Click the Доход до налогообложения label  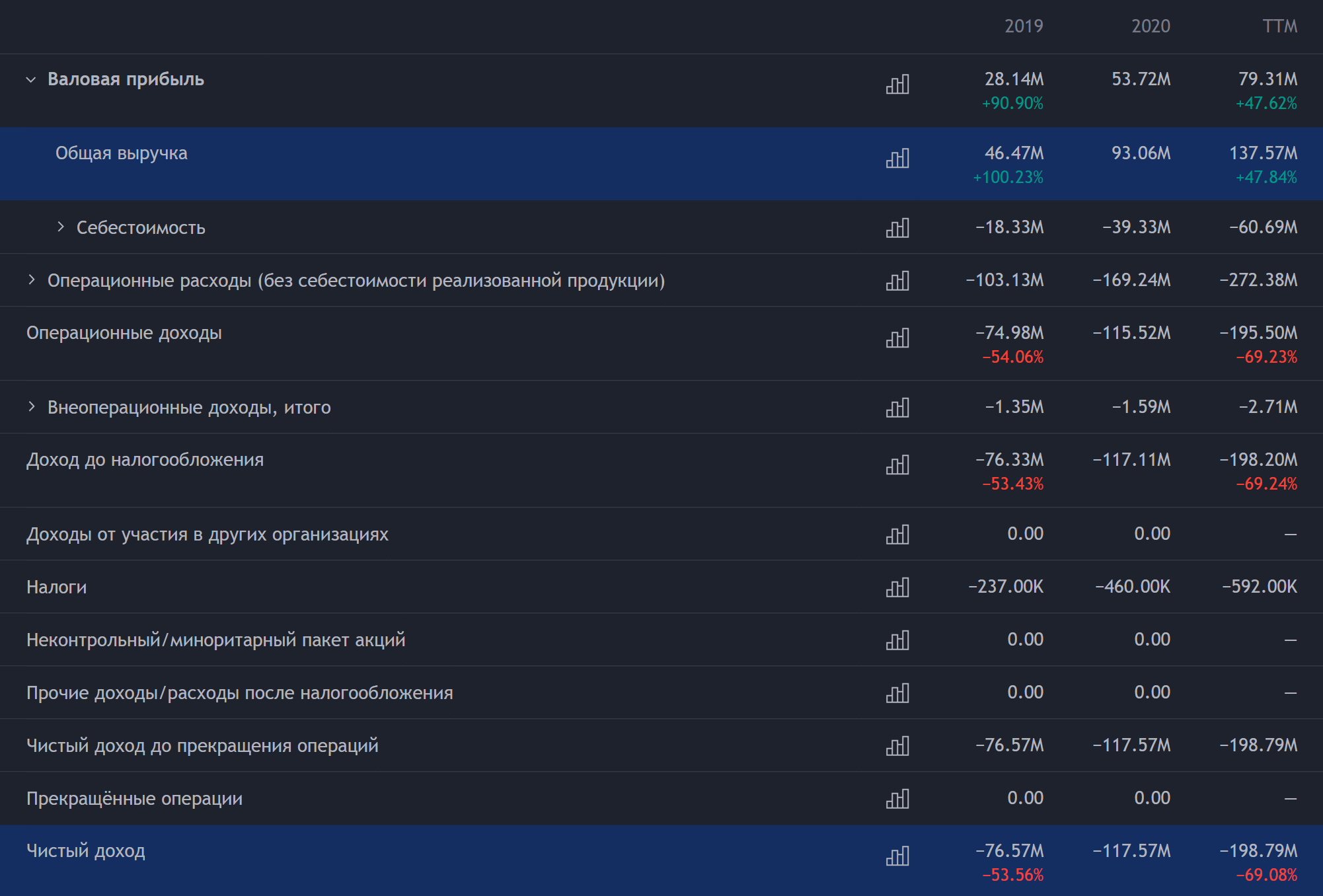(x=145, y=460)
